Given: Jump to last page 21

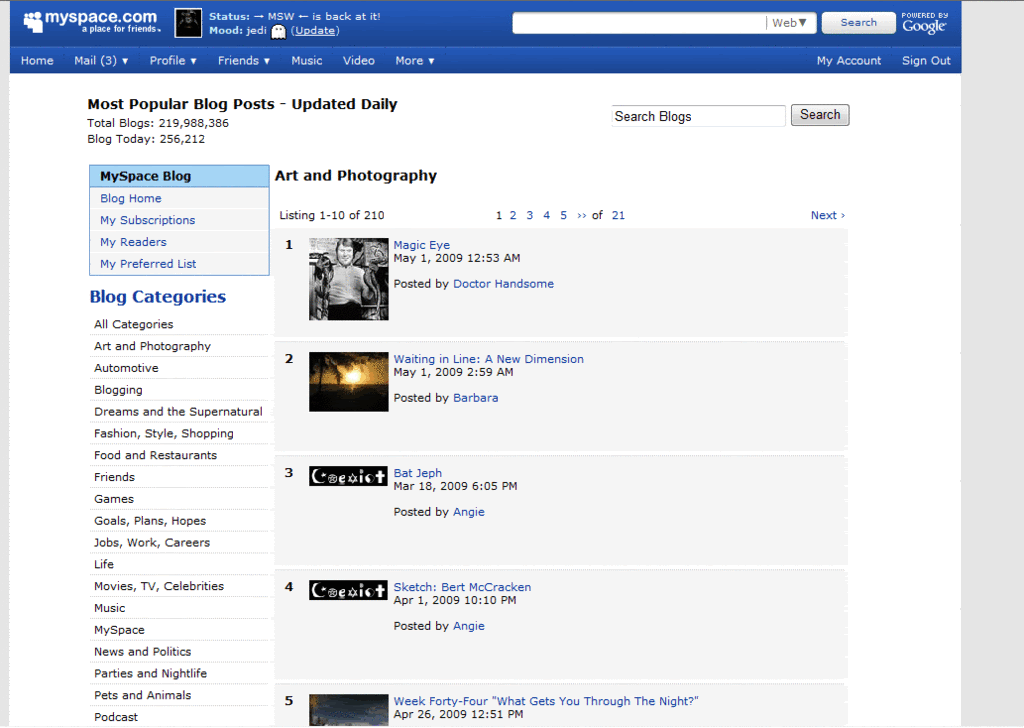Looking at the screenshot, I should point(618,215).
